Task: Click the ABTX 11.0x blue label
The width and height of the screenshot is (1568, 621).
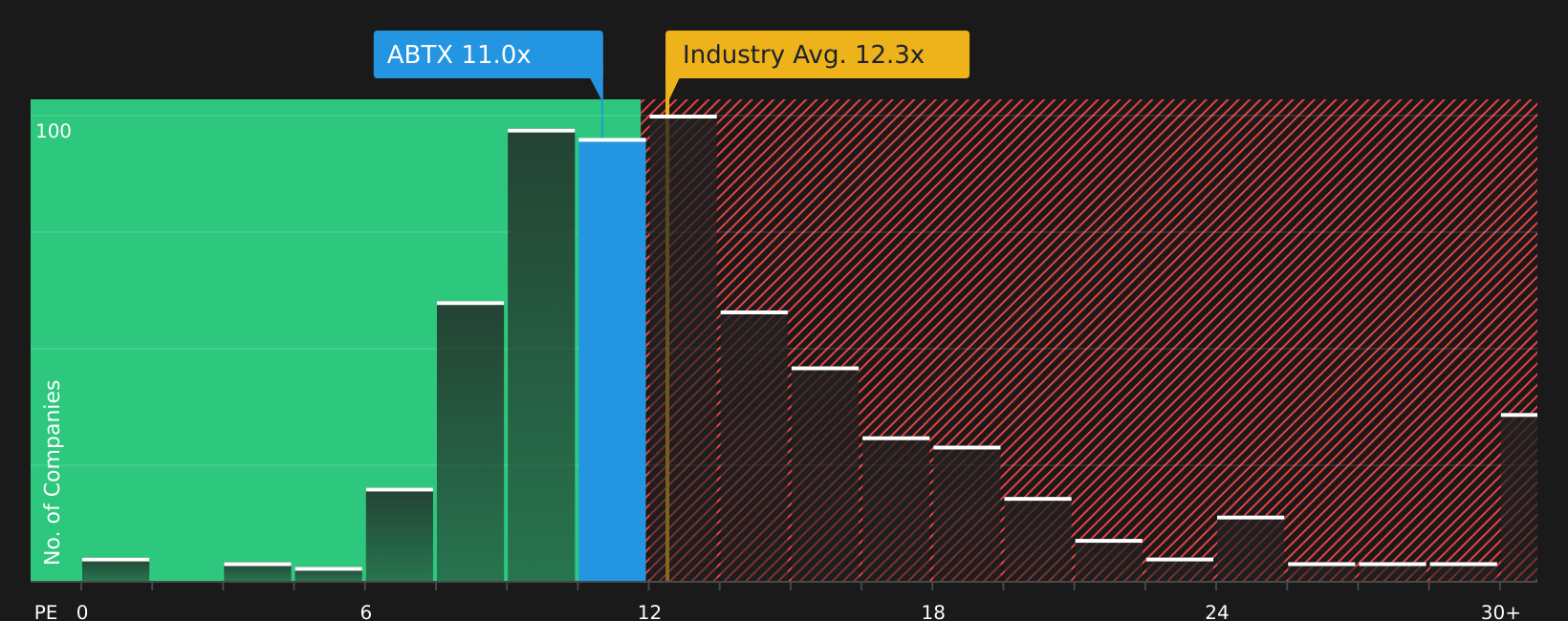Action: 488,54
